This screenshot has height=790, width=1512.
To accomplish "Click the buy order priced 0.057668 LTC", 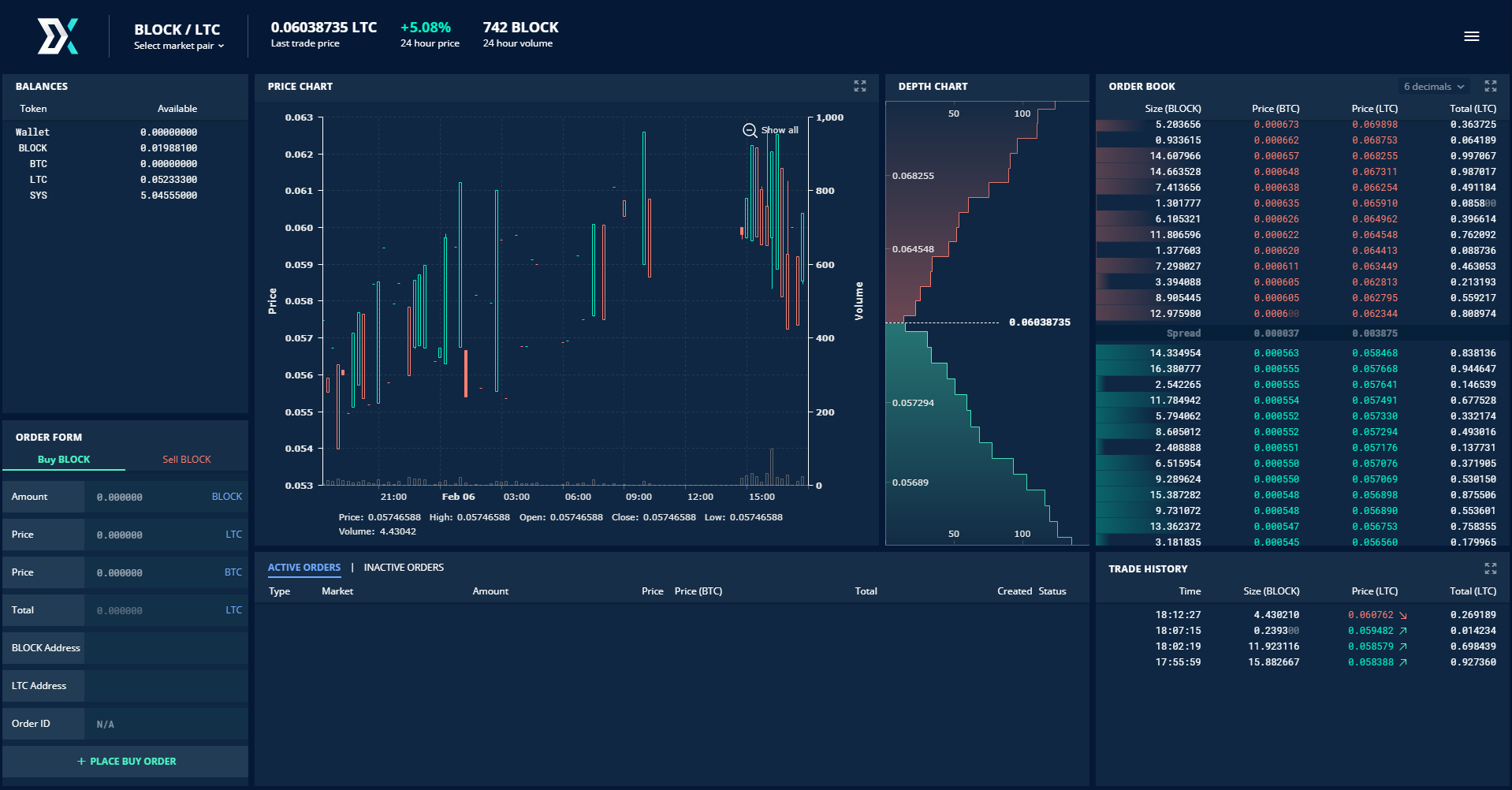I will (1302, 369).
